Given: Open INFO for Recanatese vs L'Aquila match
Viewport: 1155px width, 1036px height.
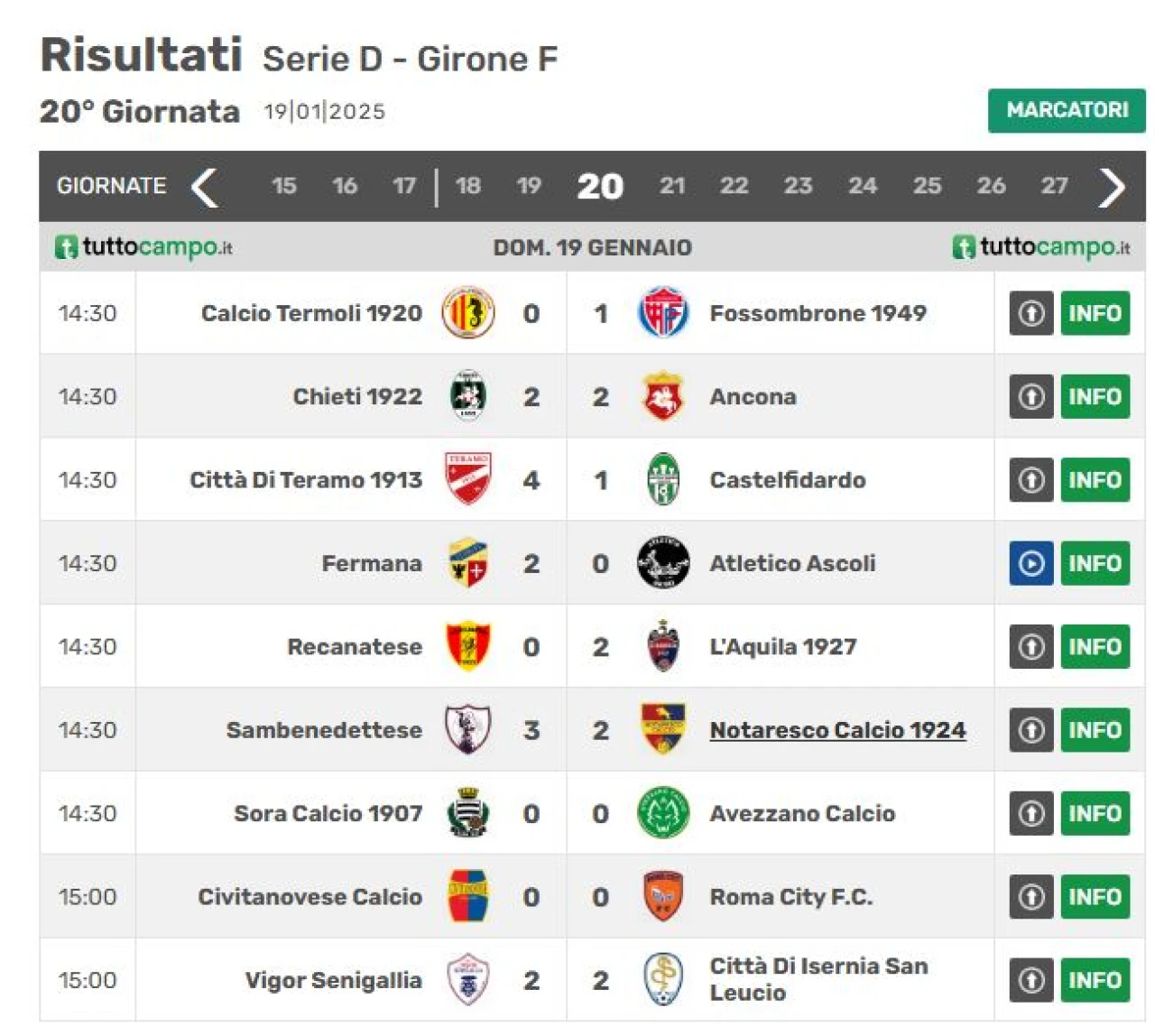Looking at the screenshot, I should click(1095, 647).
